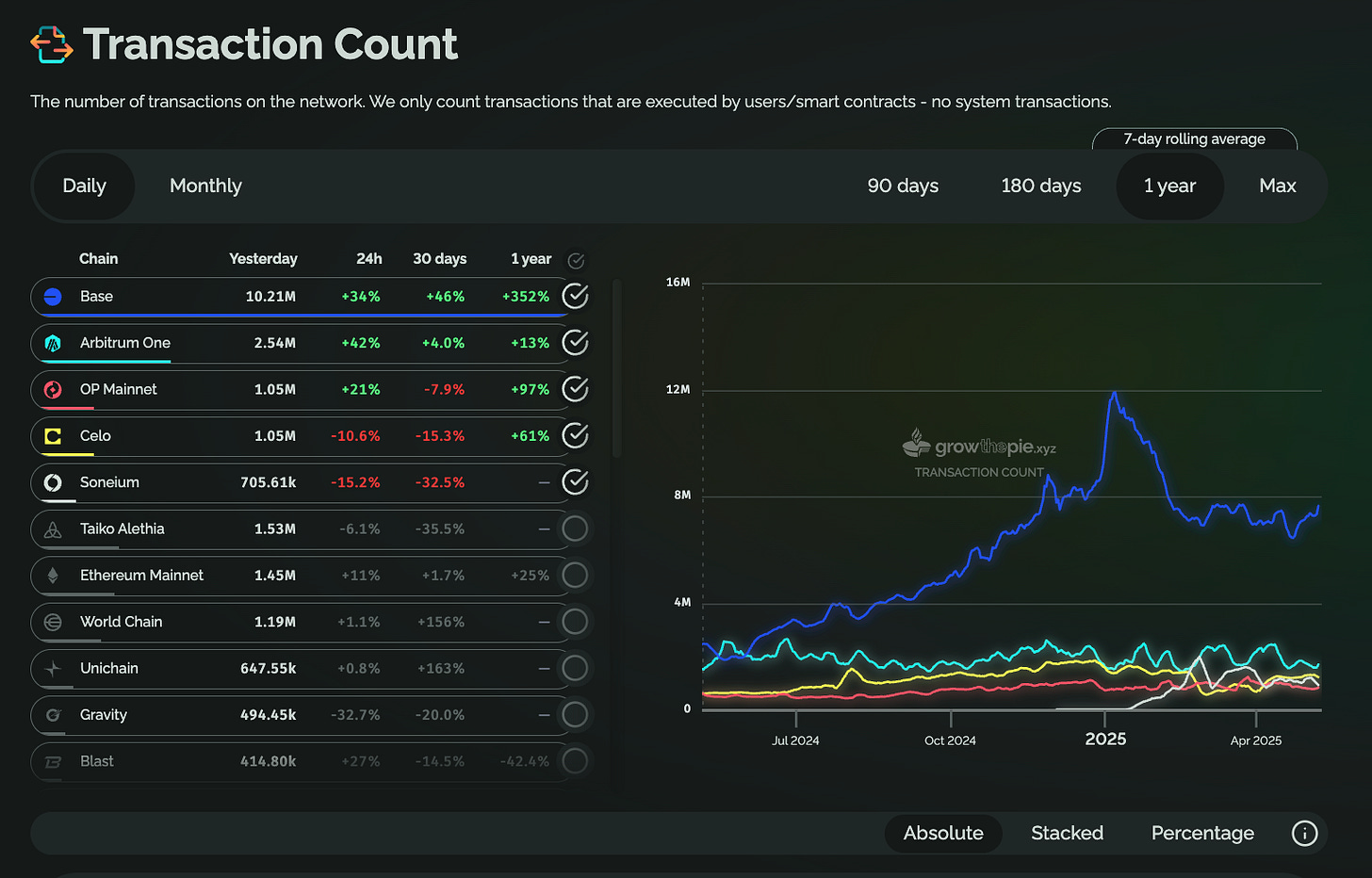
Task: Enable the World Chain toggle
Action: pyautogui.click(x=575, y=622)
